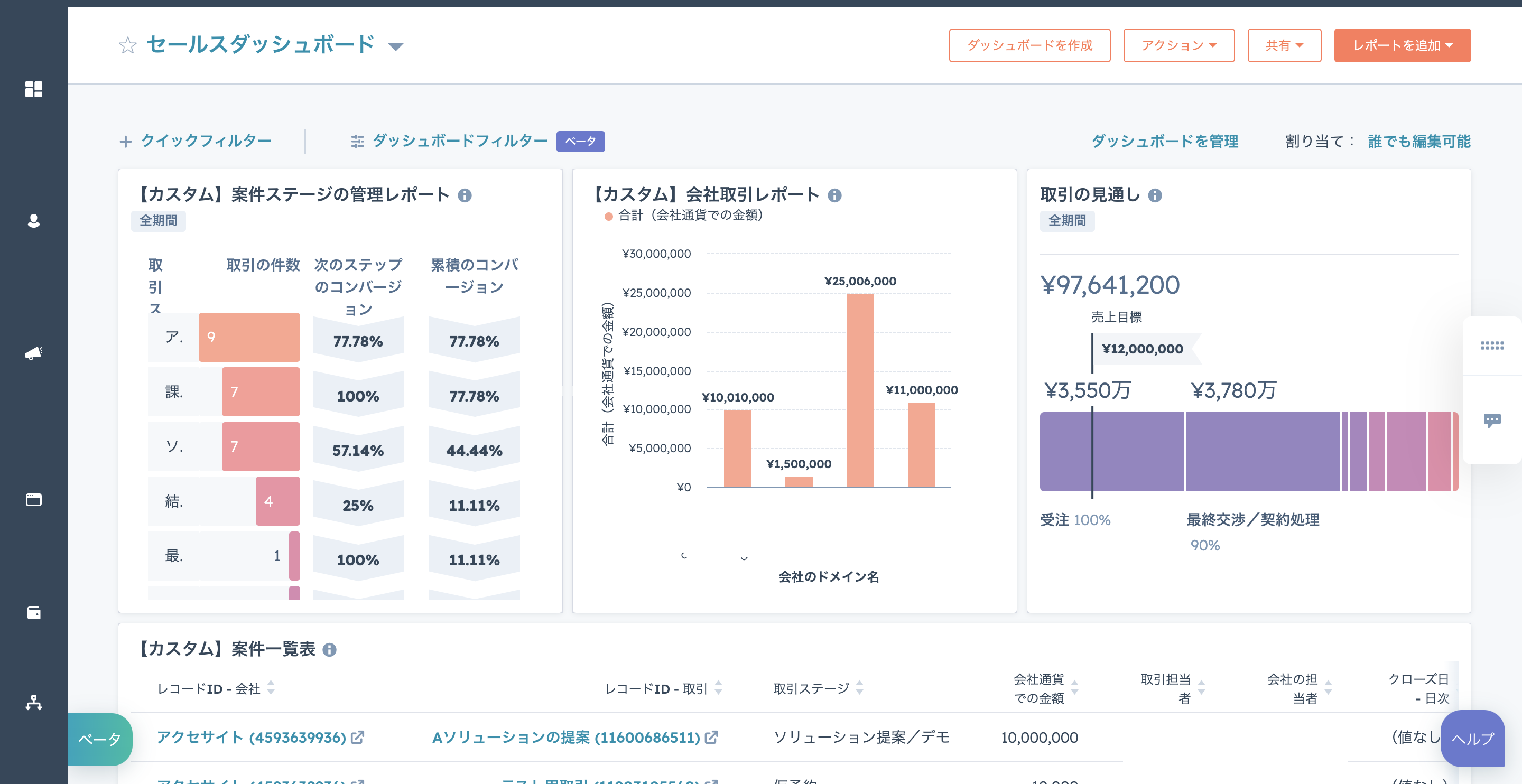1522x784 pixels.
Task: Open Aソリューションの提案 deal link
Action: (566, 738)
